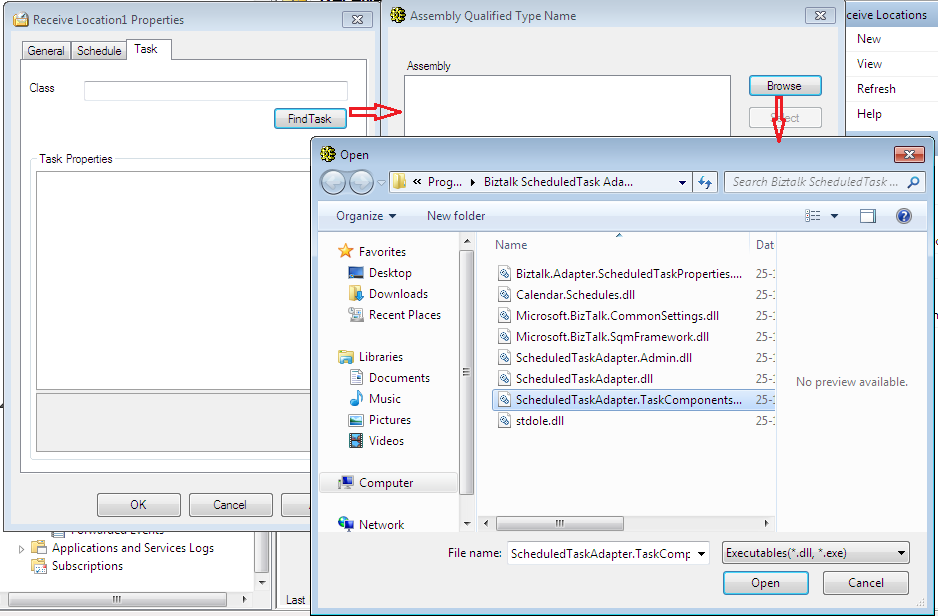Open recent locations dropdown beside Forward arrow
The width and height of the screenshot is (938, 616).
[x=381, y=183]
